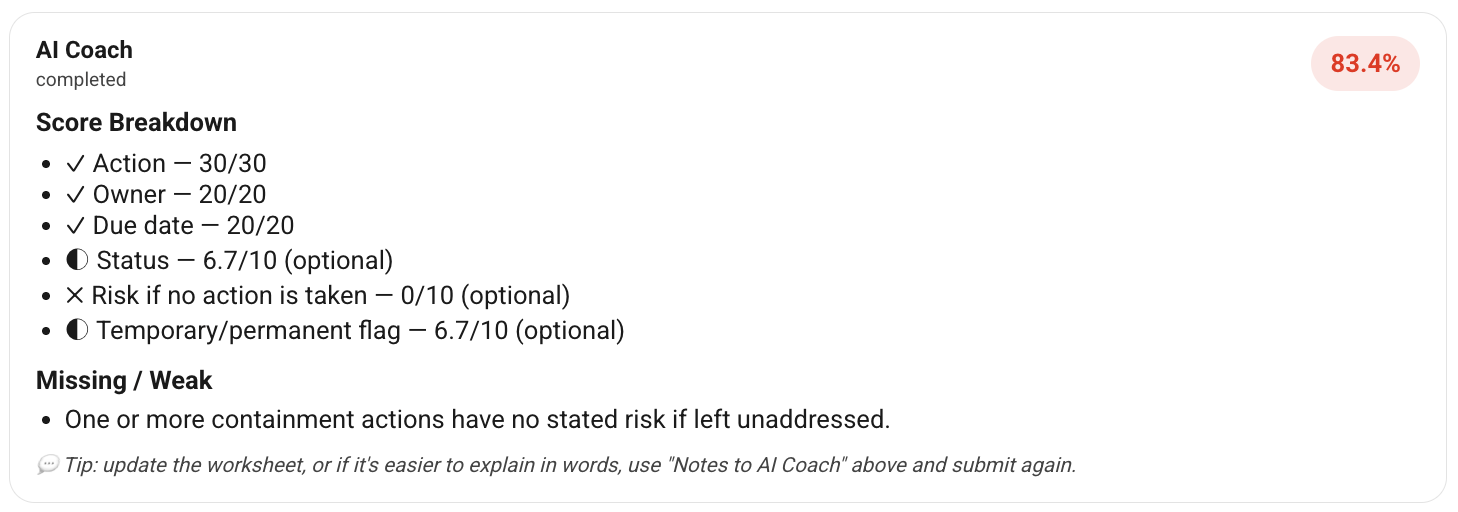Viewport: 1458px width, 512px height.
Task: Click half-circle icon beside Temporary/permanent flag
Action: [x=77, y=330]
